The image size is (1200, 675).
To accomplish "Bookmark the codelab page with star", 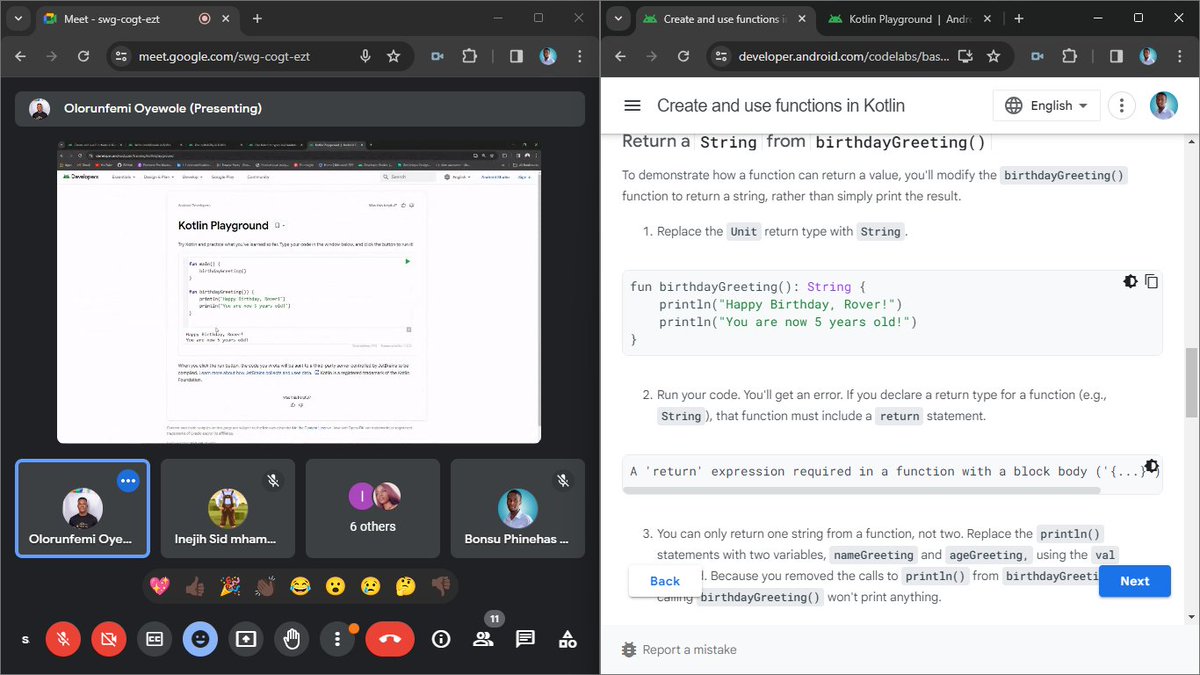I will (994, 56).
